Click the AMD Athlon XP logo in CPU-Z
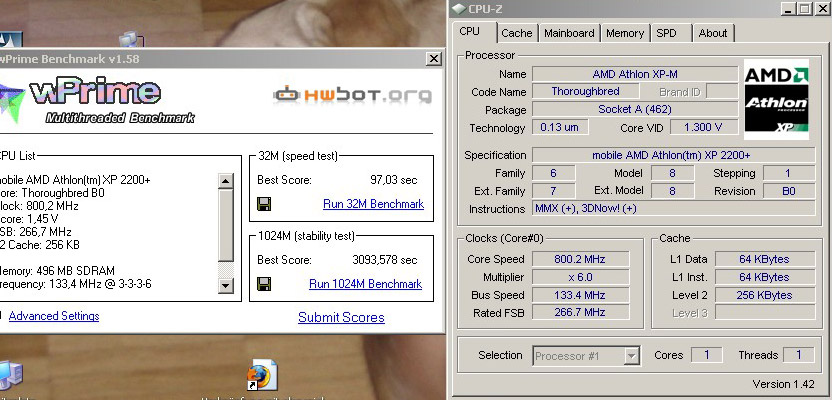832x400 pixels. click(x=776, y=99)
